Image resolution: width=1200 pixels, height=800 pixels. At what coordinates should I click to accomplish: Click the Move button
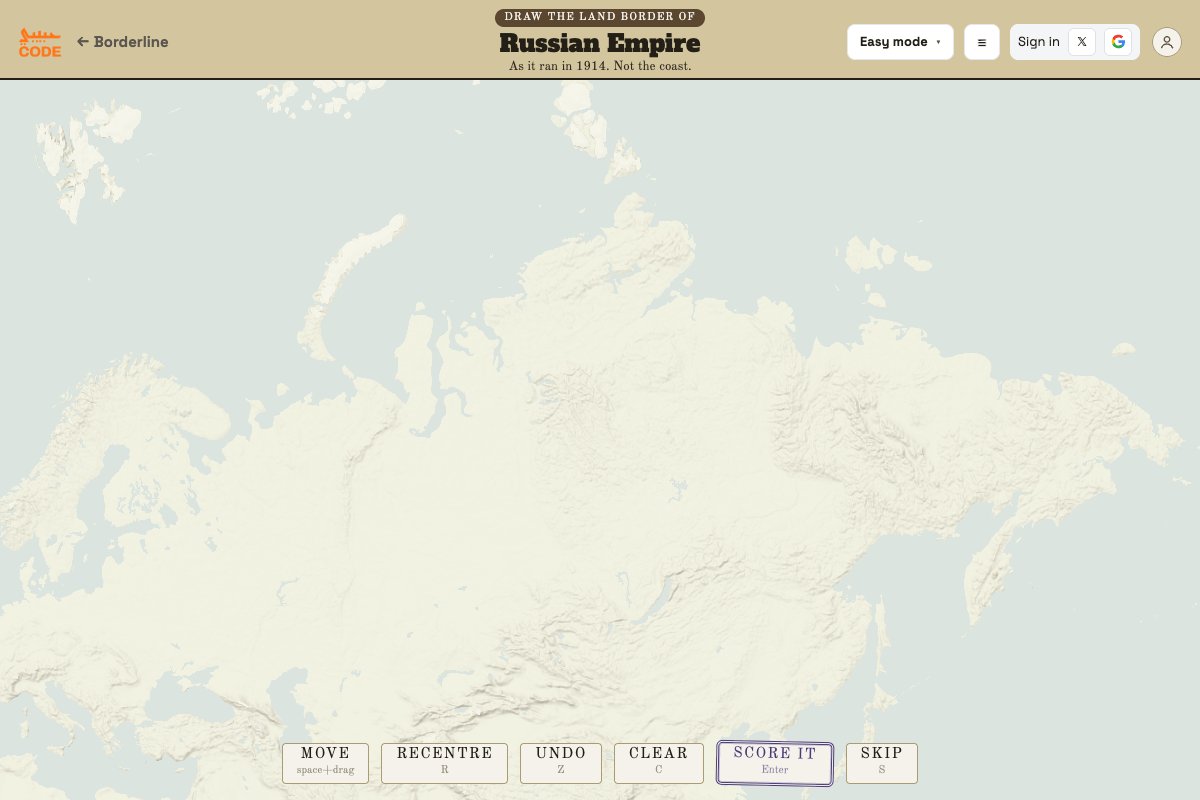click(325, 763)
